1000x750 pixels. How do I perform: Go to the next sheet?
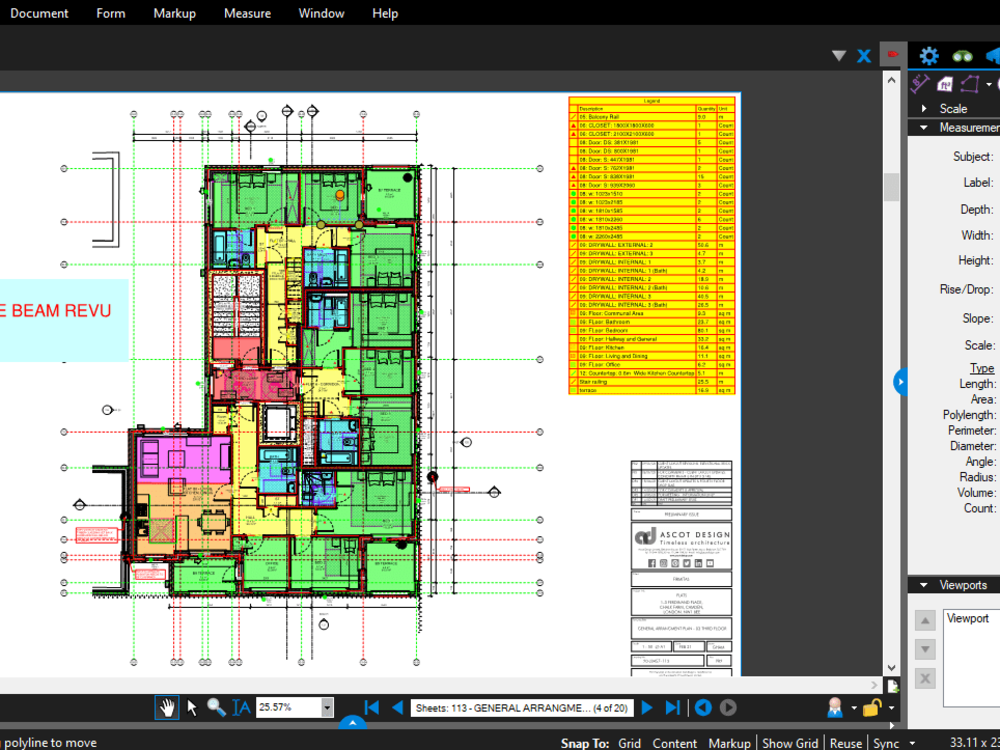click(647, 707)
